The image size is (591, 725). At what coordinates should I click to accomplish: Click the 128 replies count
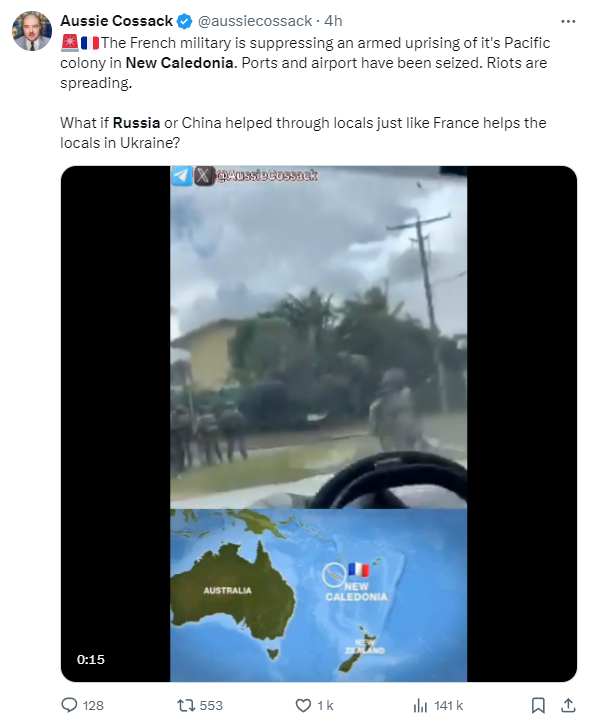(93, 706)
